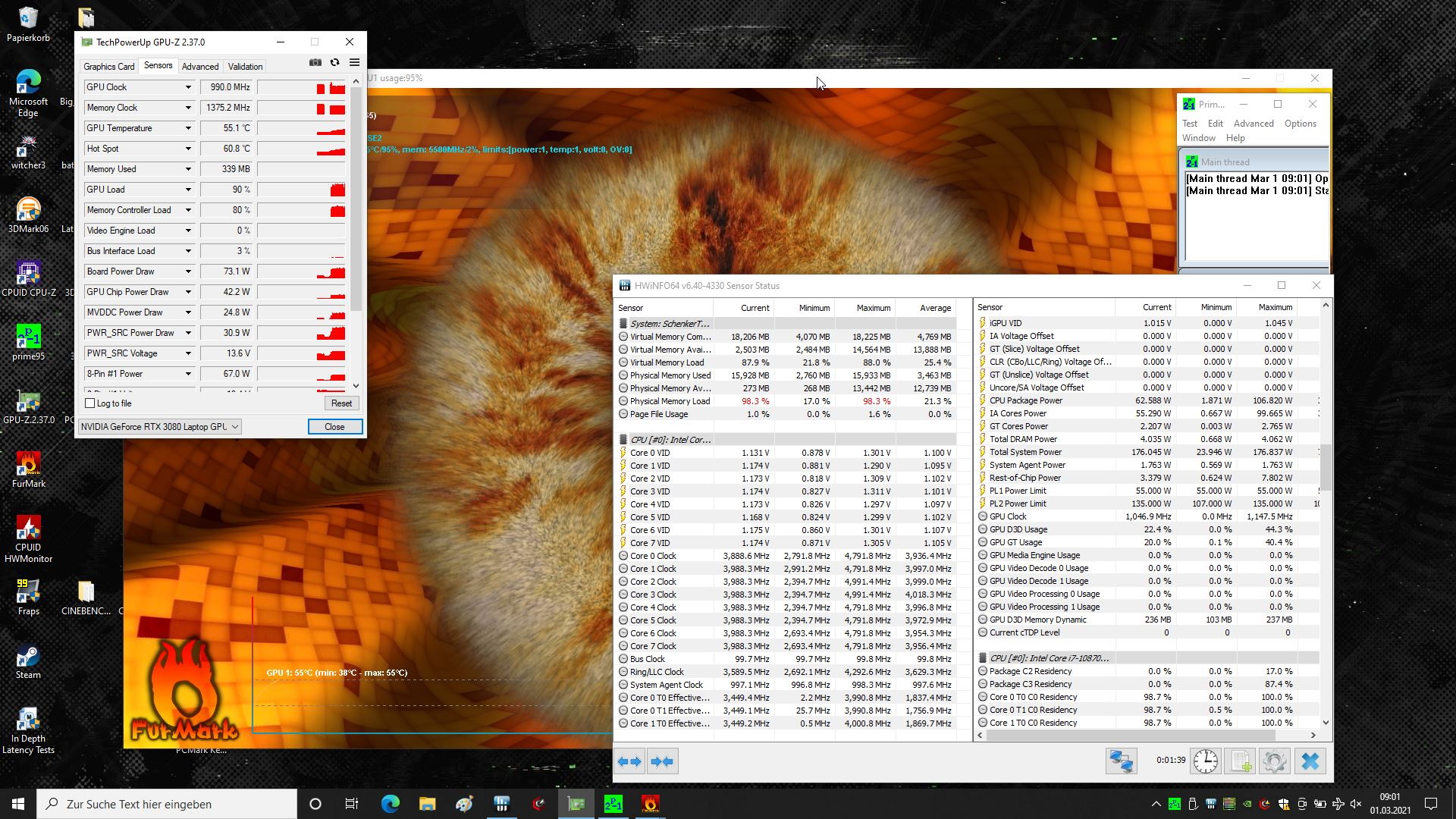
Task: Switch to Graphics Card tab
Action: tap(108, 67)
